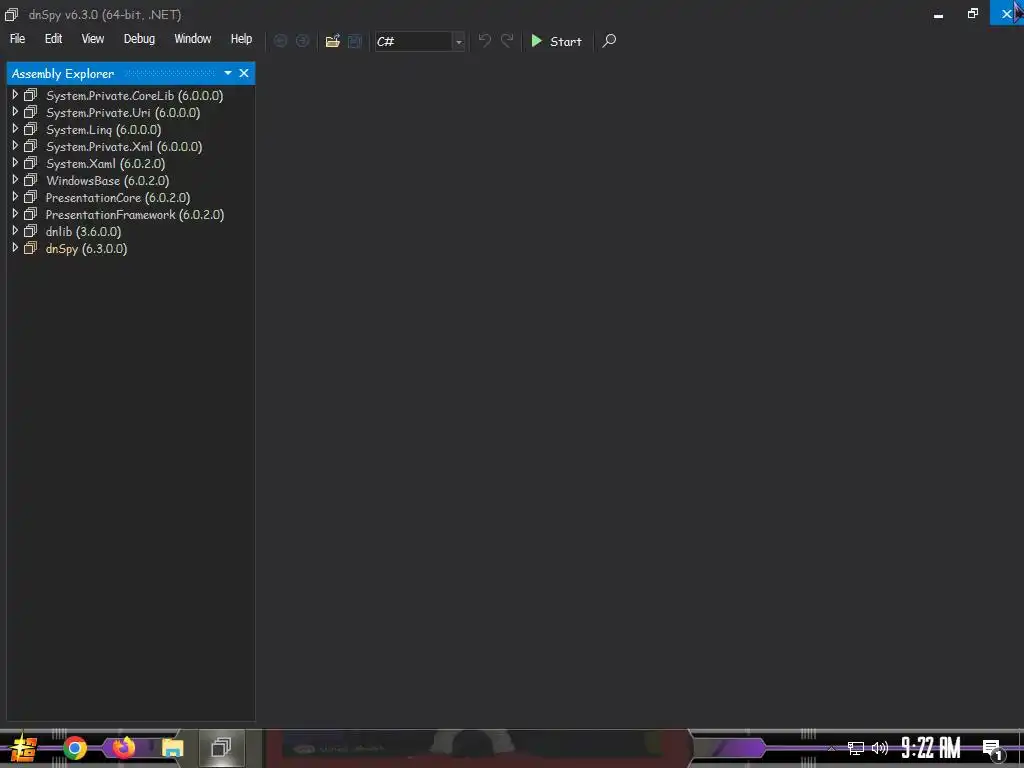This screenshot has height=768, width=1024.
Task: Click the Search magnifier icon
Action: coord(609,41)
